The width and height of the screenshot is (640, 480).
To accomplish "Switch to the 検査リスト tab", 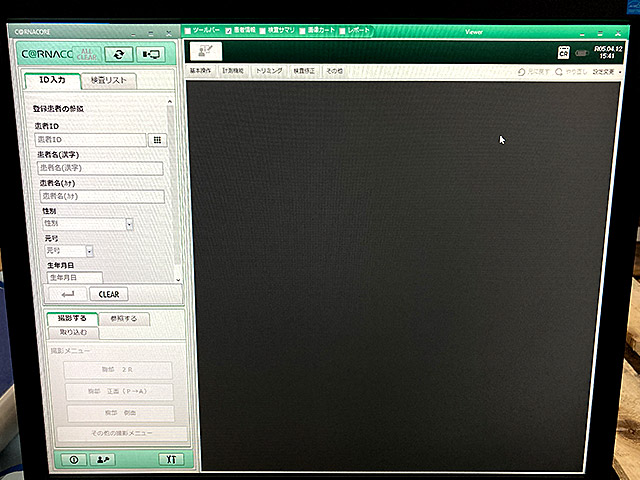I will coord(109,81).
